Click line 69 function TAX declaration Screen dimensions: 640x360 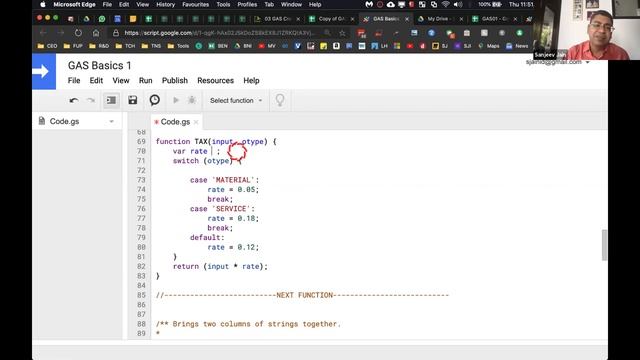pyautogui.click(x=216, y=142)
